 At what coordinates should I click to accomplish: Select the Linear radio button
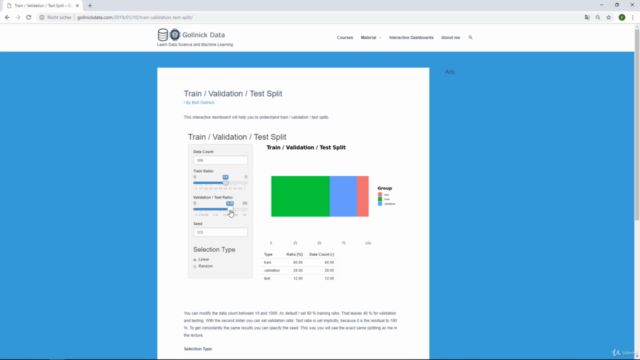(x=195, y=260)
